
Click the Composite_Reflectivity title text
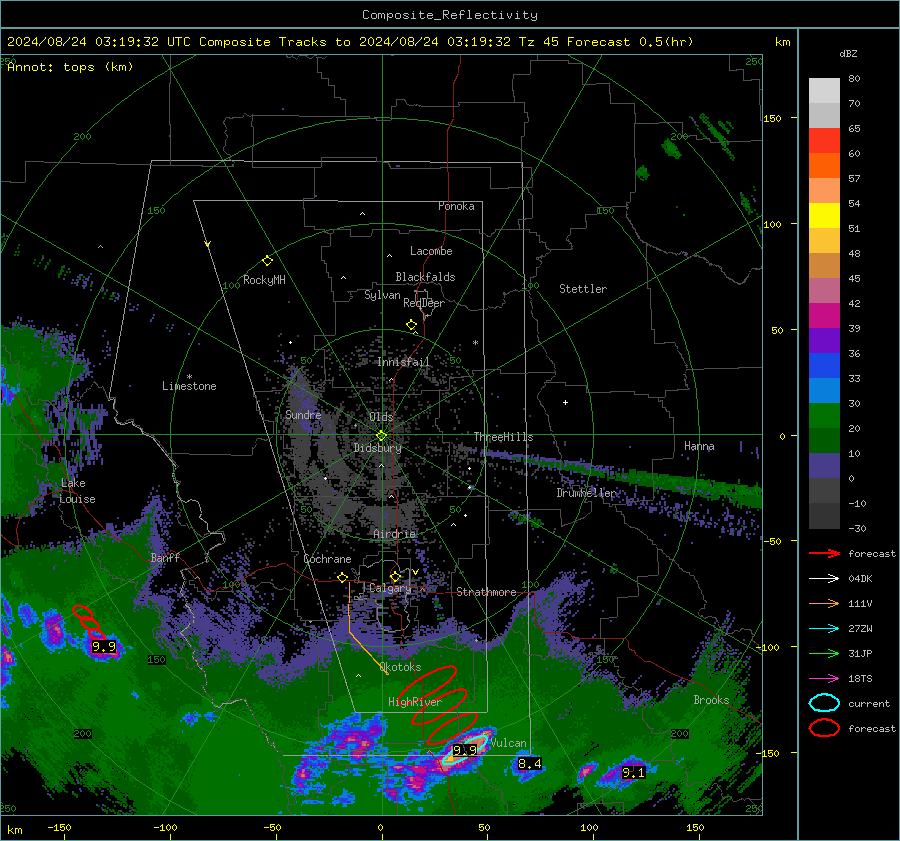(x=450, y=15)
